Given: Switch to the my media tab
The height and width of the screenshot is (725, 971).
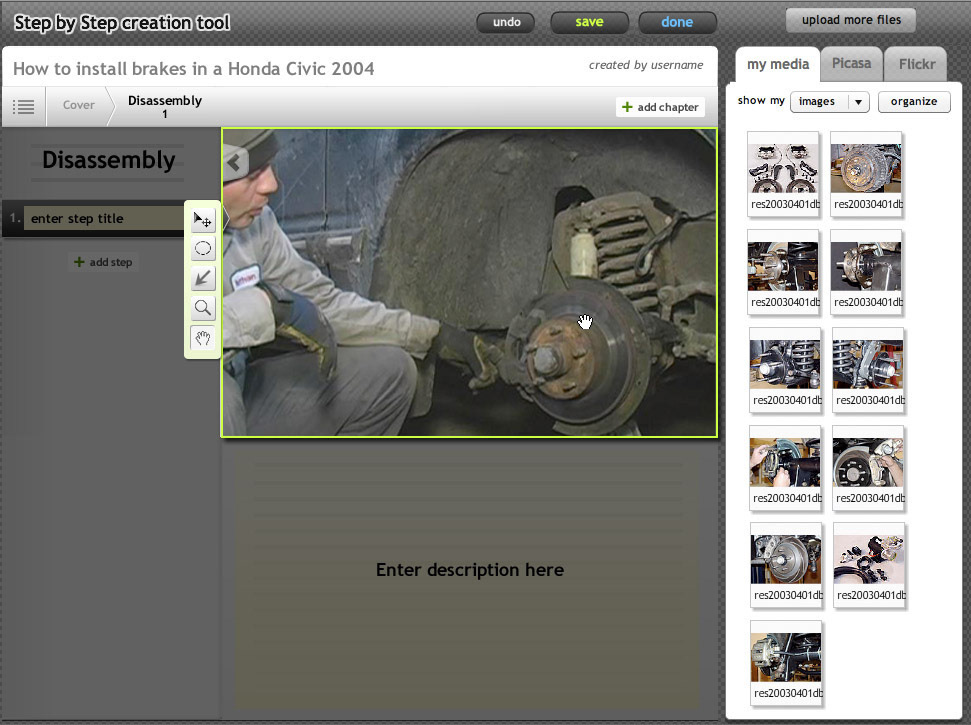Looking at the screenshot, I should pos(778,64).
